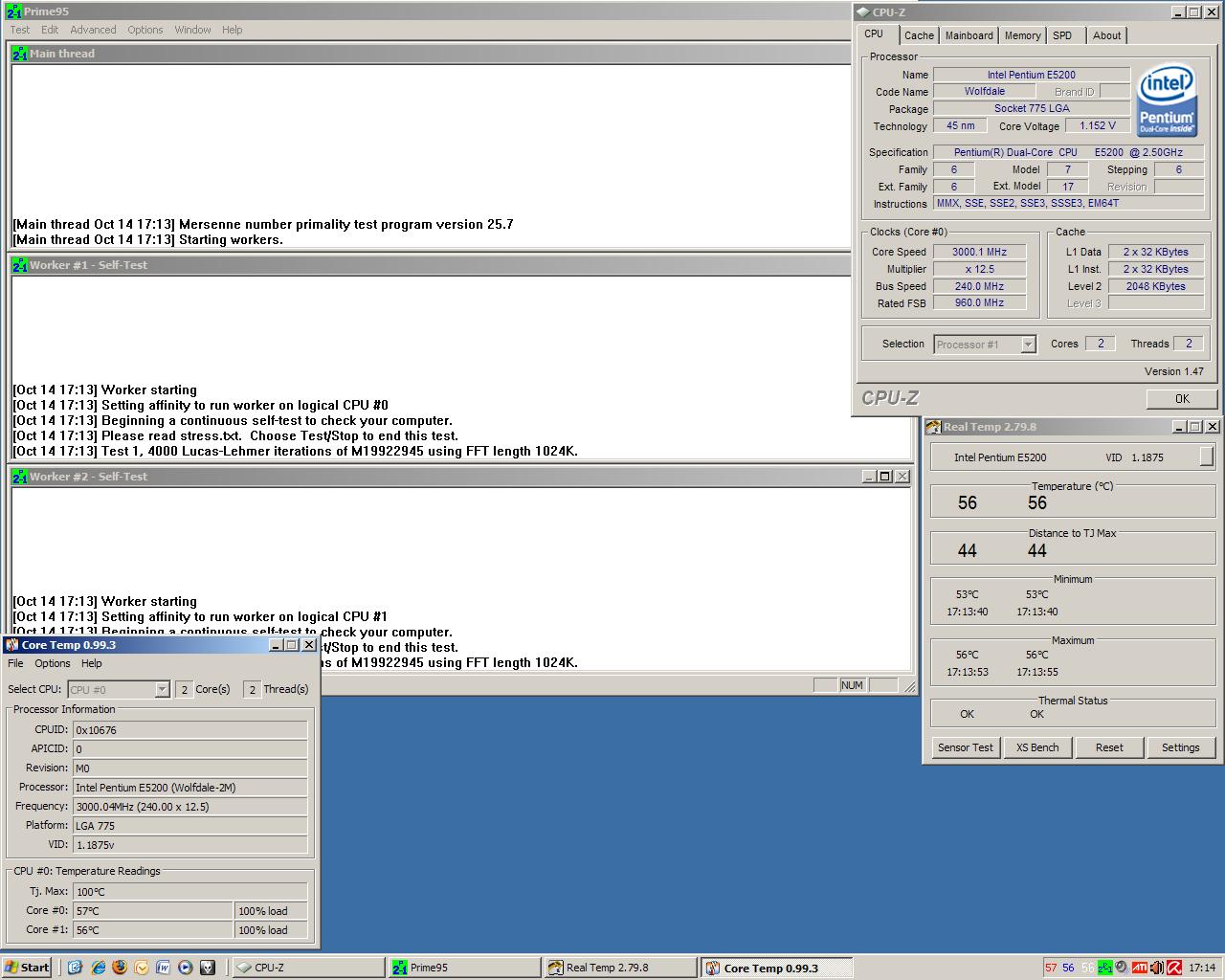Viewport: 1225px width, 980px height.
Task: Launch Firefox from quick launch
Action: tap(120, 968)
